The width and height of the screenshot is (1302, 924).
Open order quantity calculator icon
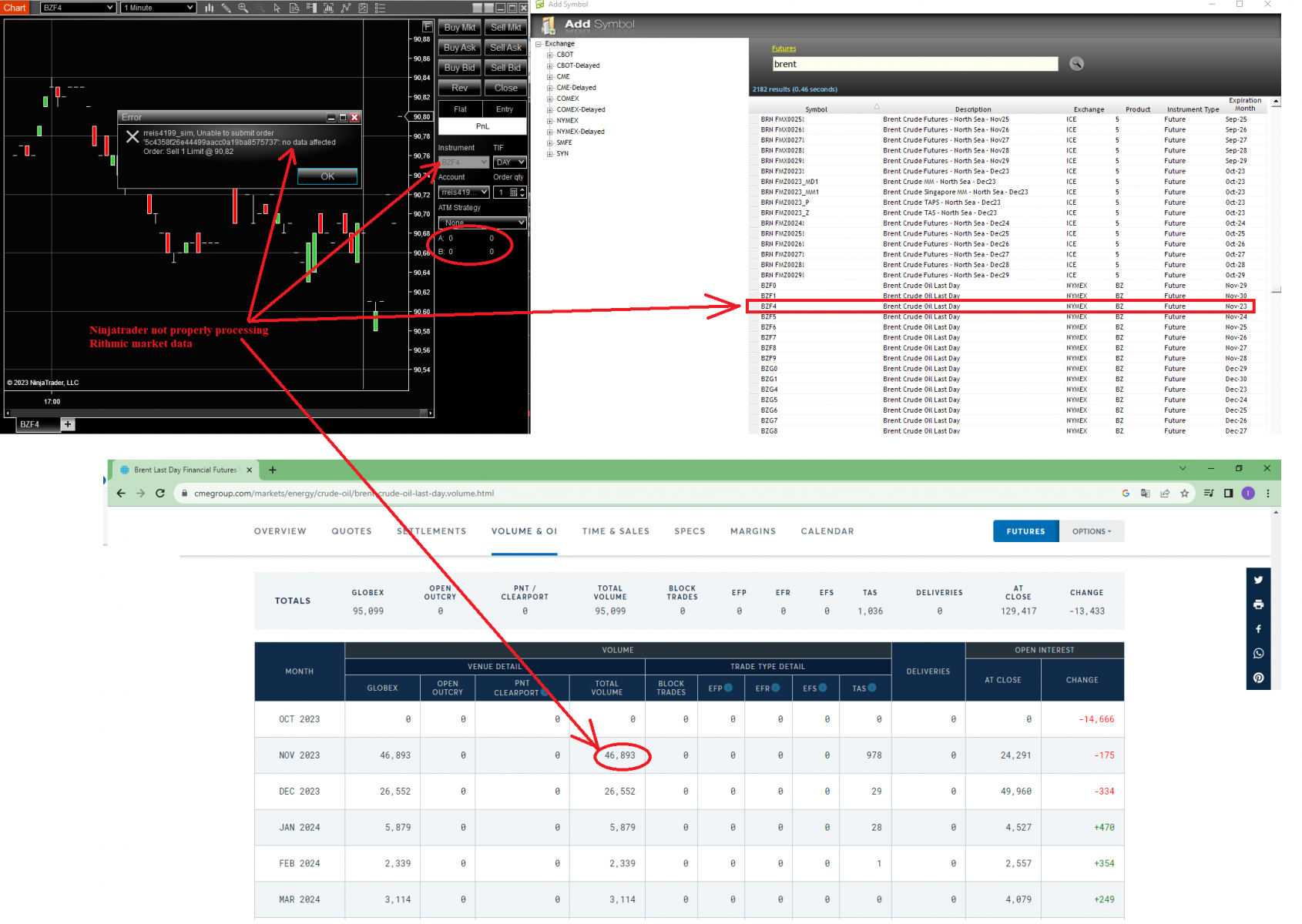[514, 192]
